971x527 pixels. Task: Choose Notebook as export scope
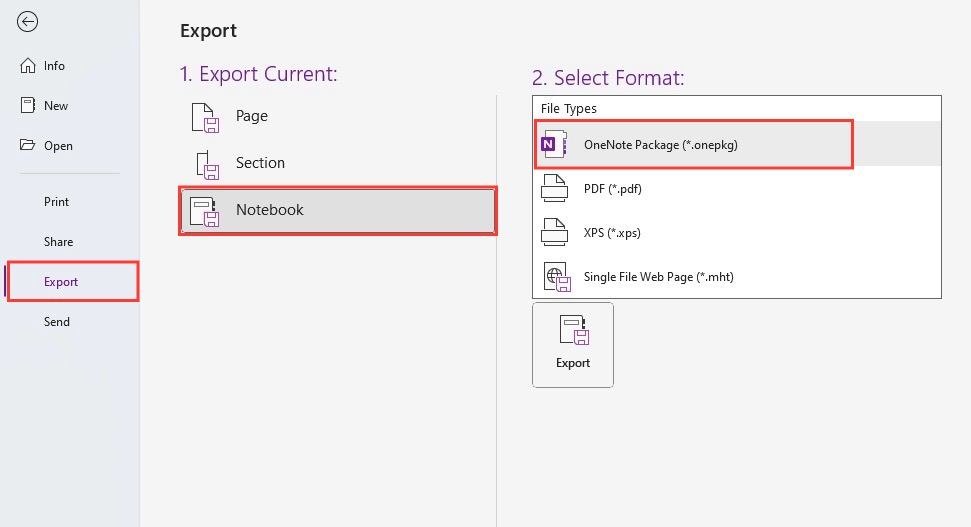coord(338,211)
